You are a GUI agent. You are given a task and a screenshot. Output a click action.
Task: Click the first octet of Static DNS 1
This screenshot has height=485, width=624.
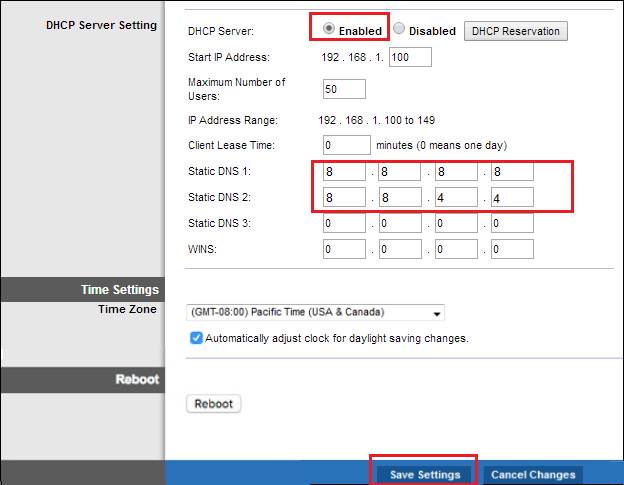[344, 172]
